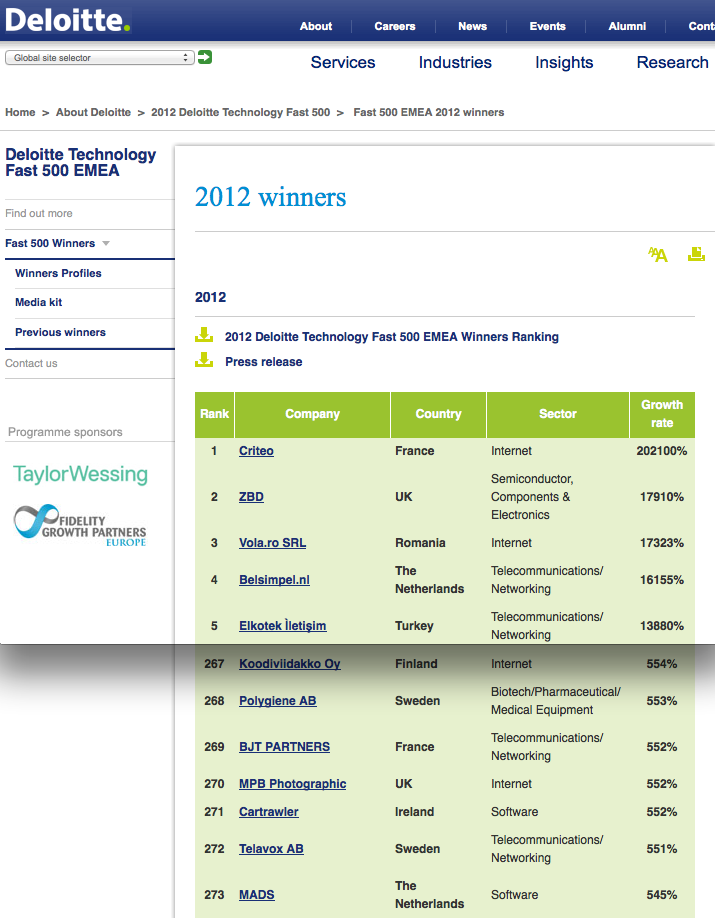This screenshot has height=918, width=715.
Task: Click Ireland in the country column
Action: coord(414,811)
